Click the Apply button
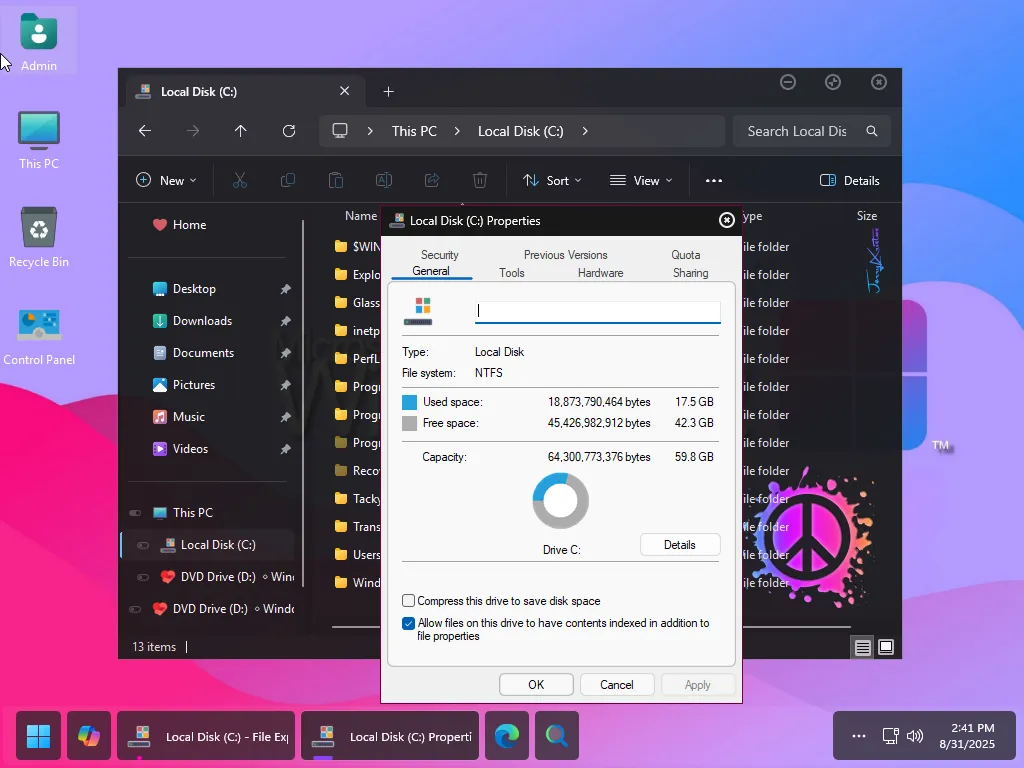This screenshot has width=1024, height=768. point(697,684)
